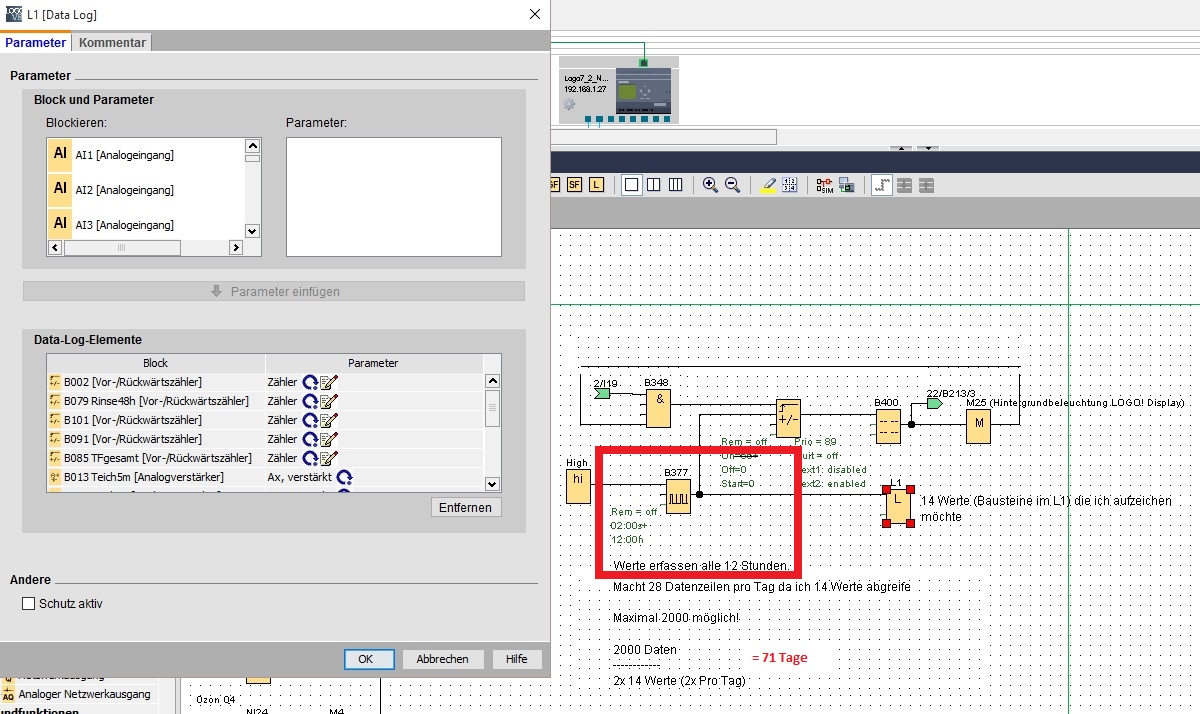The height and width of the screenshot is (714, 1200).
Task: Open the Kommentar tab
Action: (x=112, y=42)
